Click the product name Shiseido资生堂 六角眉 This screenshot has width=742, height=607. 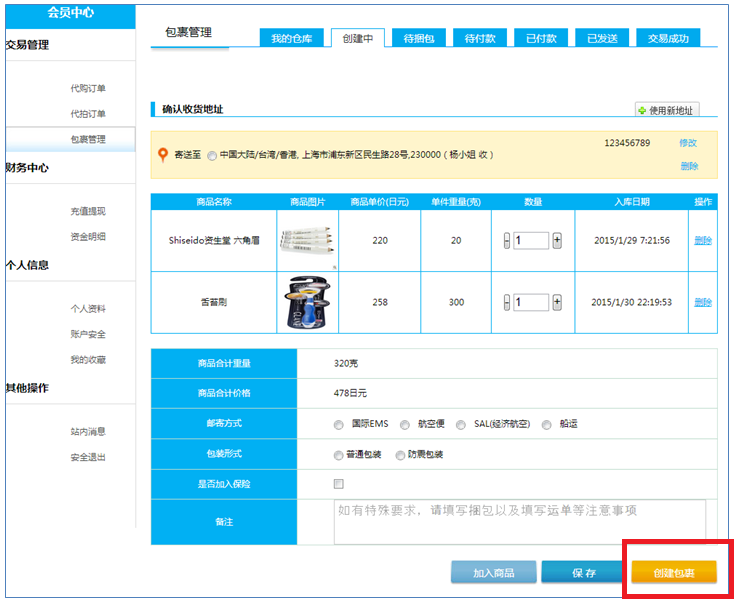[214, 241]
